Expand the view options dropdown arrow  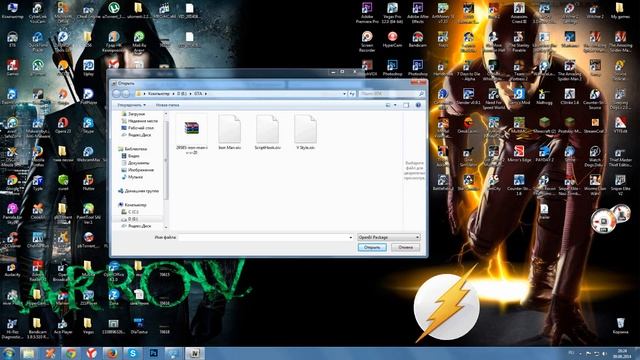(395, 105)
